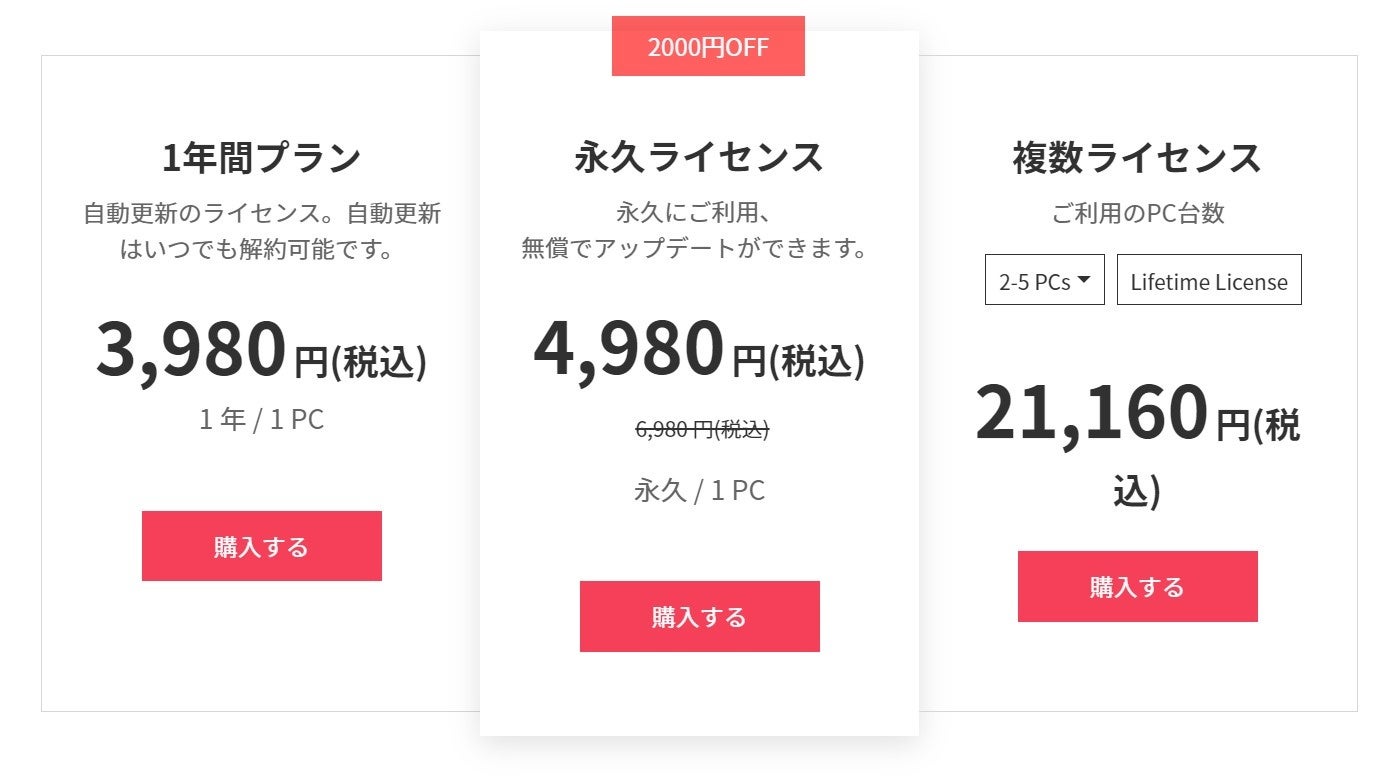Image resolution: width=1399 pixels, height=778 pixels.
Task: Select the 1年間プラン heading
Action: [x=261, y=158]
